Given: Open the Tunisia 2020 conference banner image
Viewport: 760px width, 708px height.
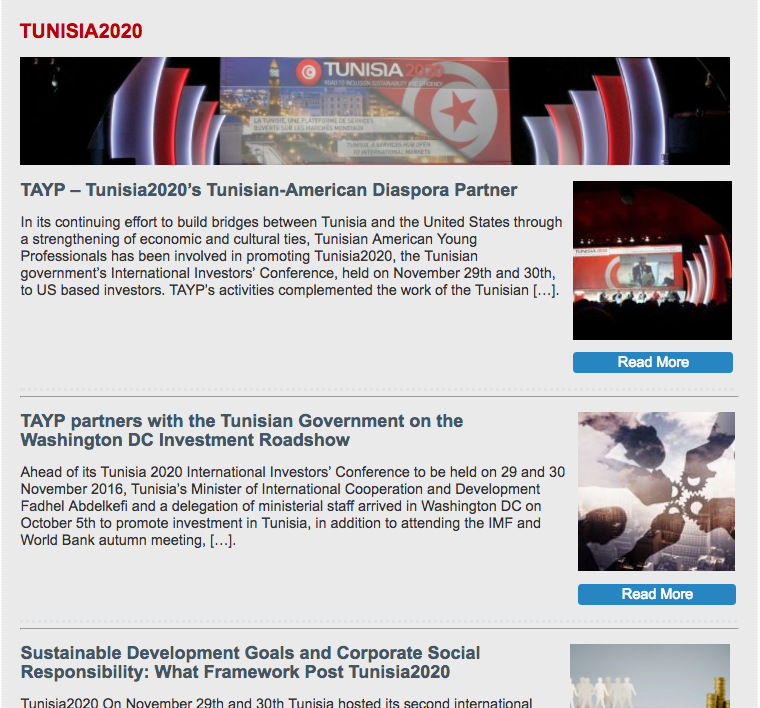Looking at the screenshot, I should (375, 111).
